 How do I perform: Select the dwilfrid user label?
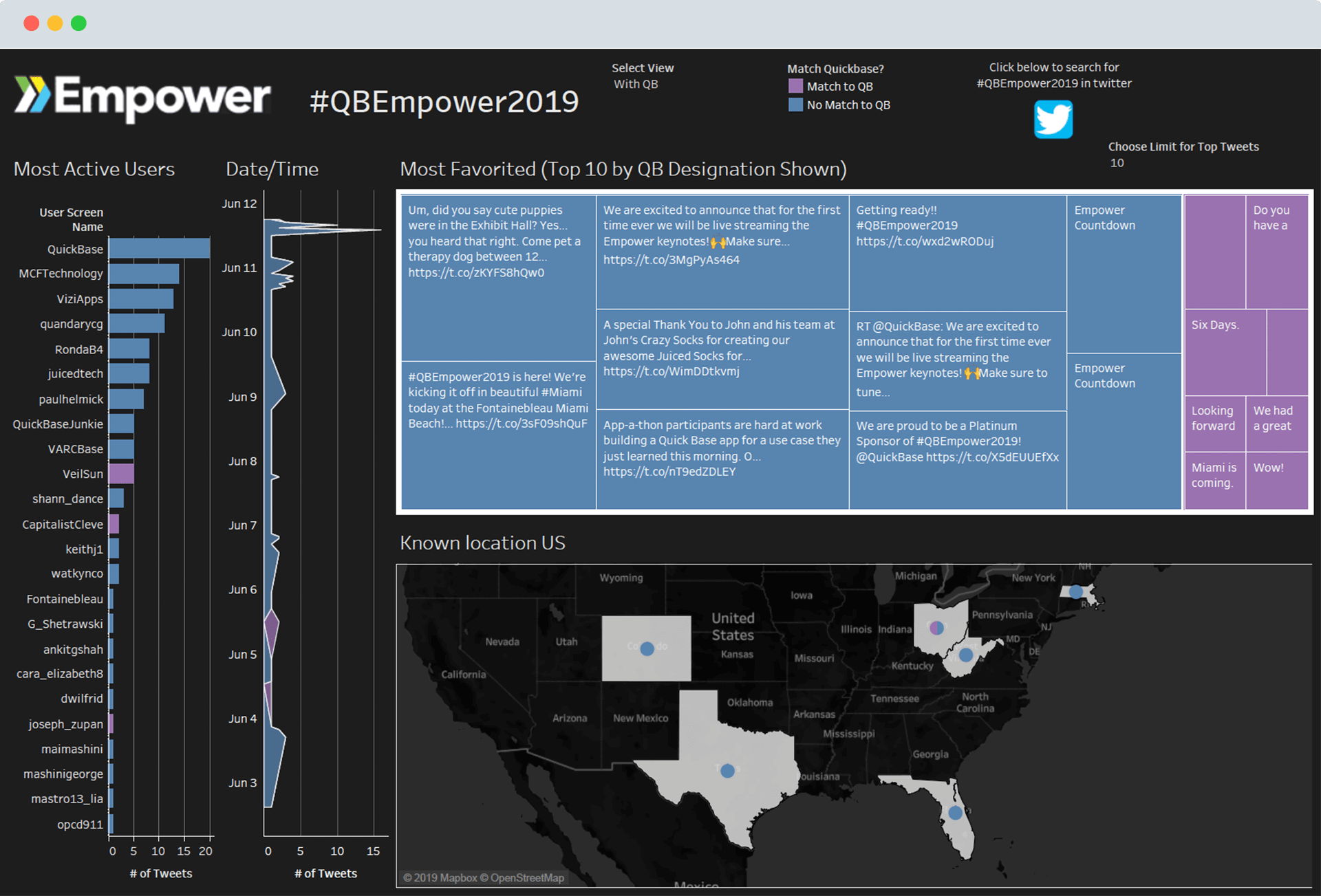coord(82,699)
